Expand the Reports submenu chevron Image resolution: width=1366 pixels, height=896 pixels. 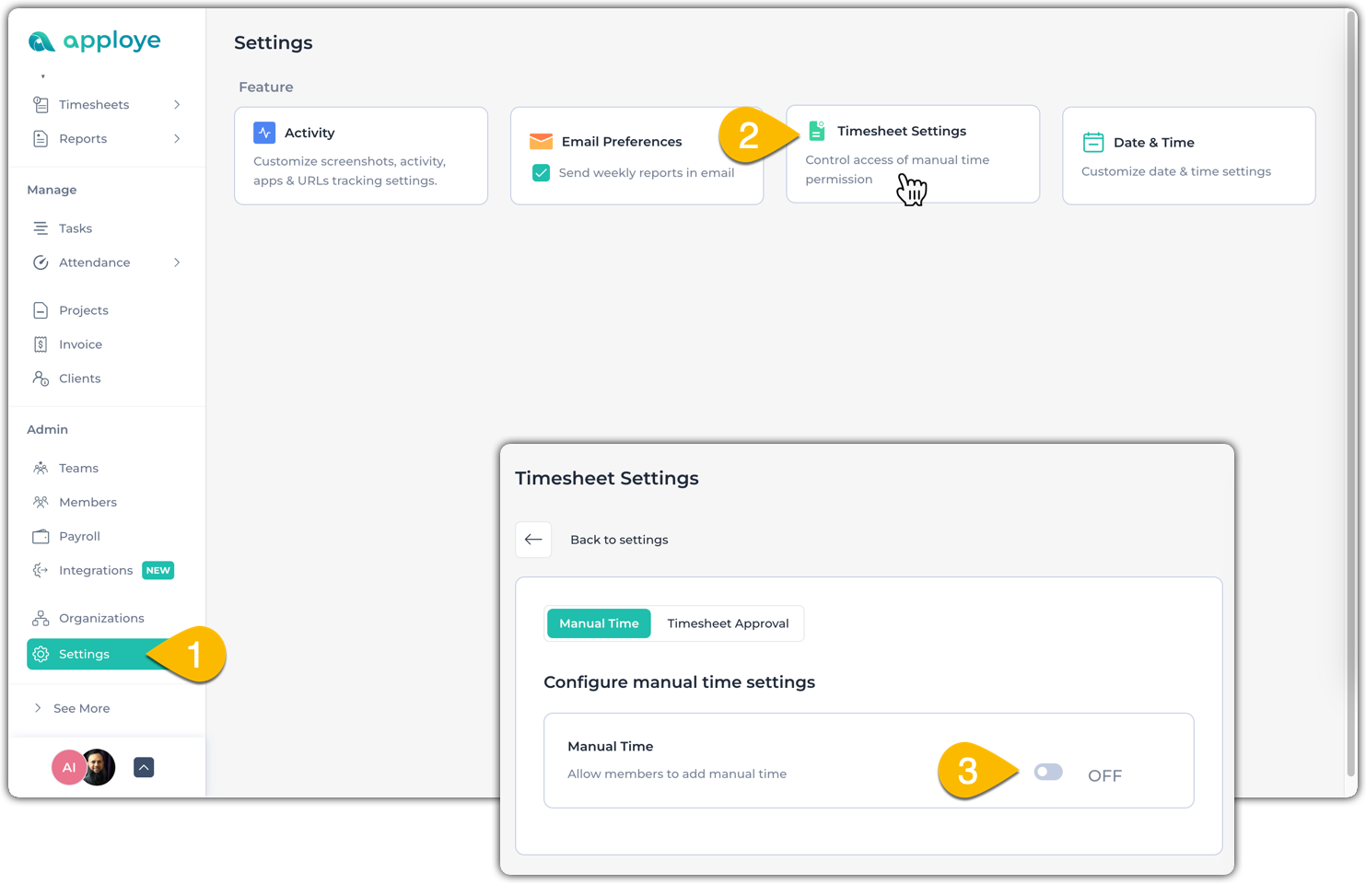(x=177, y=138)
